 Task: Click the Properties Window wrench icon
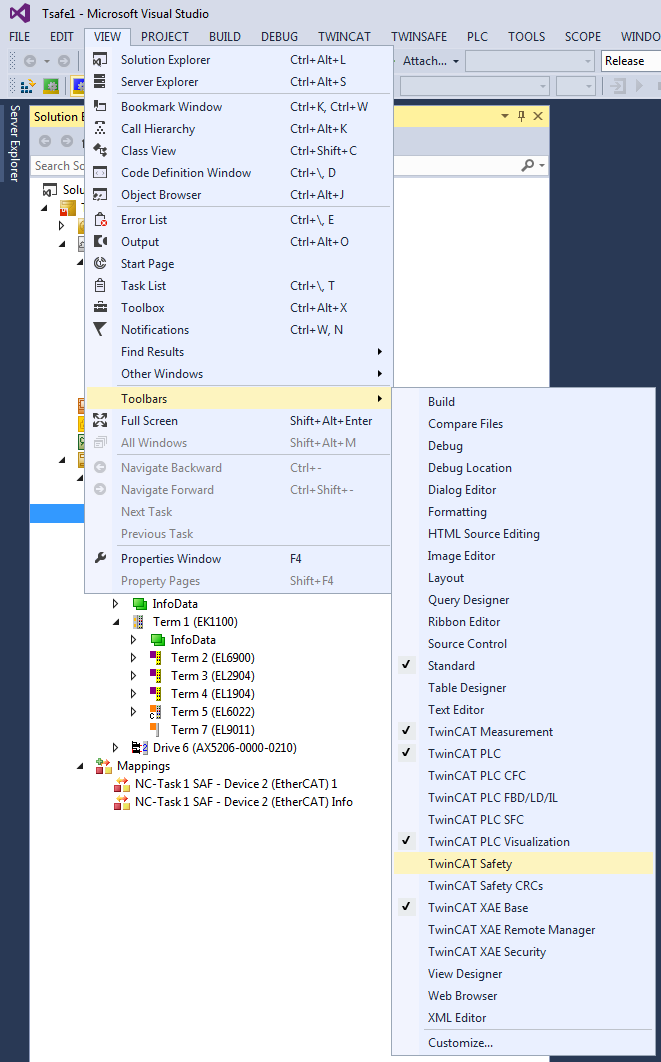click(100, 559)
